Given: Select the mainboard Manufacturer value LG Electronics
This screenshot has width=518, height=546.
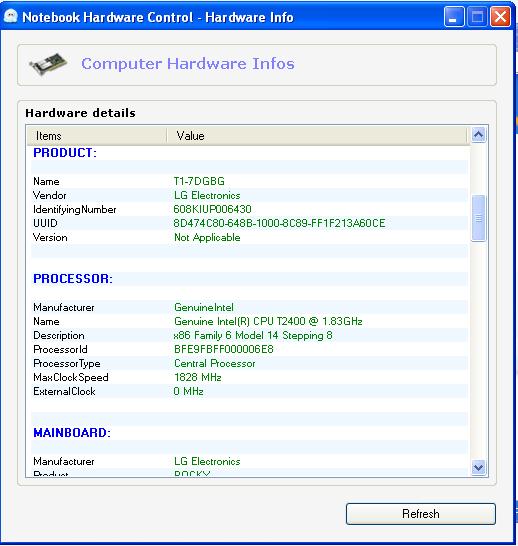Looking at the screenshot, I should point(207,461).
